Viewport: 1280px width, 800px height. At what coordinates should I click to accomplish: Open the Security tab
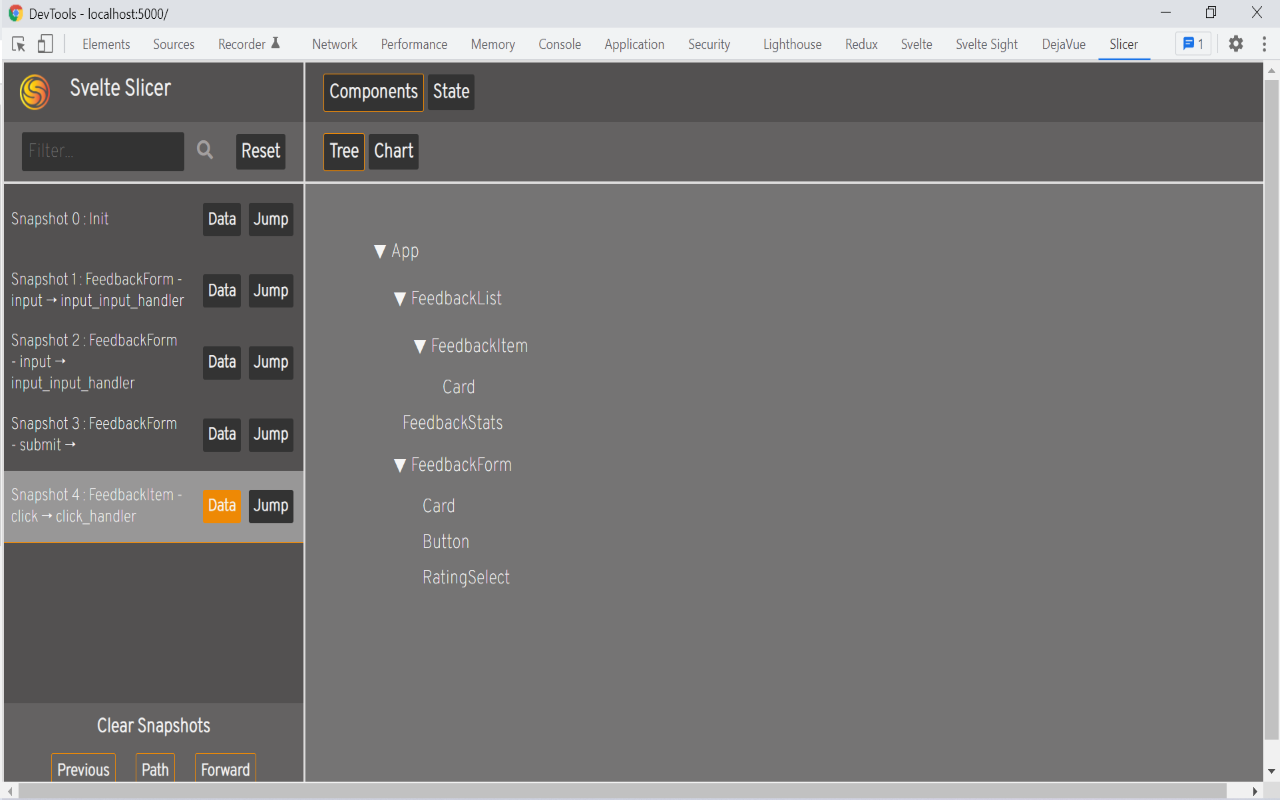coord(709,44)
